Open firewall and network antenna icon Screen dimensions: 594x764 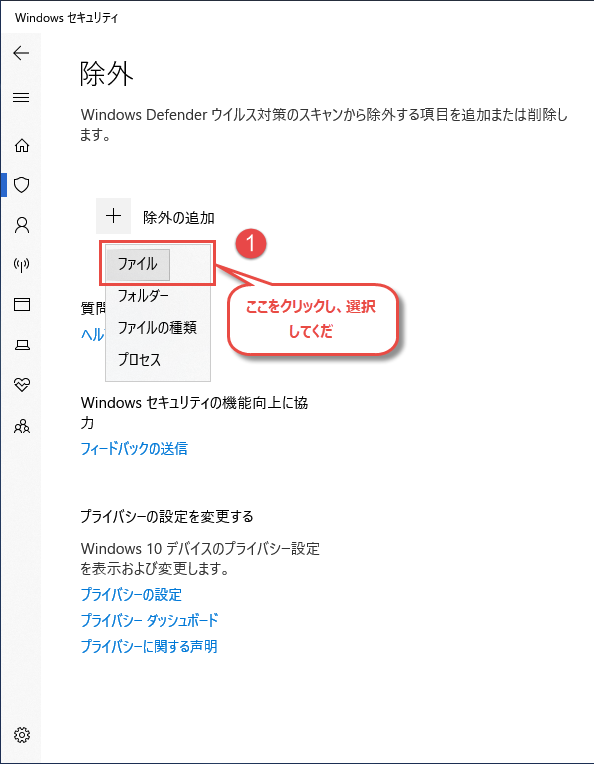pos(22,265)
